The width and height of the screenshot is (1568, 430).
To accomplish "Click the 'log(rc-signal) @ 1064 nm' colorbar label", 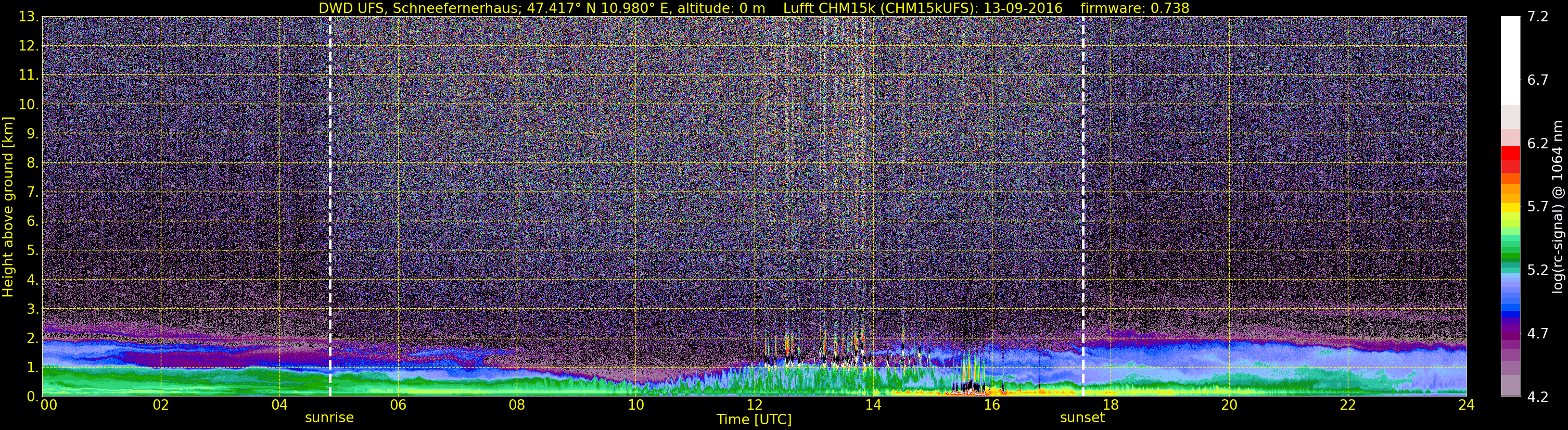I will pos(1558,207).
